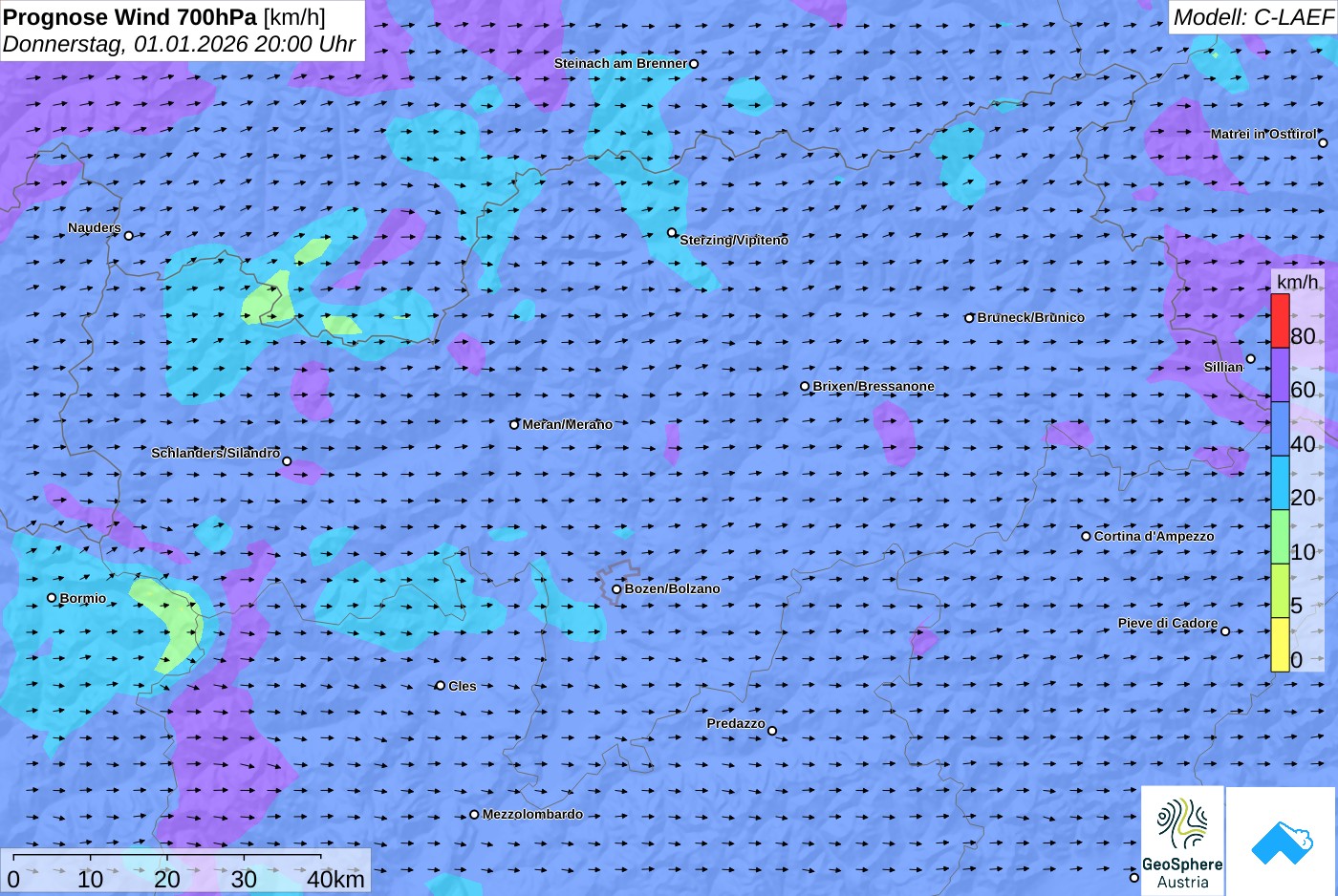Click the 'Bruneck/Brunico' text label
This screenshot has width=1338, height=896.
tap(1031, 317)
